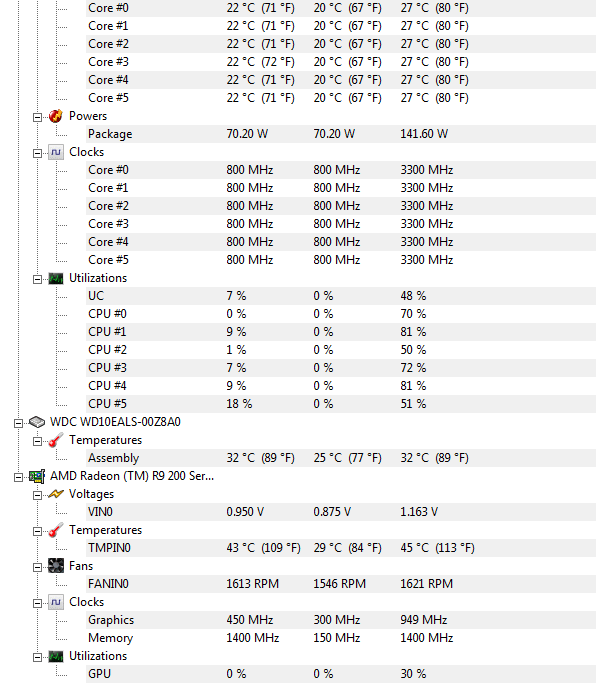Image resolution: width=596 pixels, height=687 pixels.
Task: Select the VIN0 voltage row
Action: [x=341, y=512]
